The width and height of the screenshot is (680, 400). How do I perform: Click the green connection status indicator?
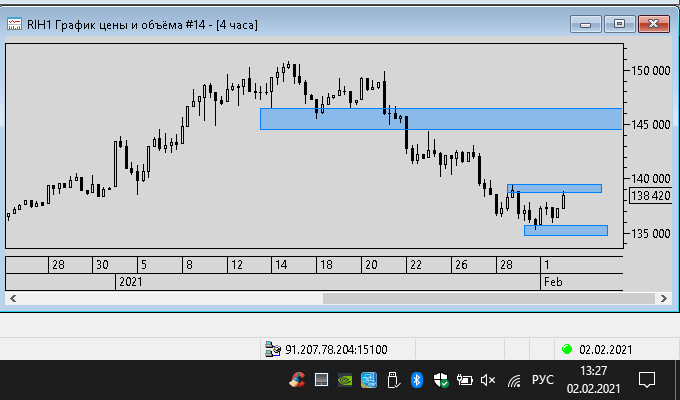tap(566, 349)
